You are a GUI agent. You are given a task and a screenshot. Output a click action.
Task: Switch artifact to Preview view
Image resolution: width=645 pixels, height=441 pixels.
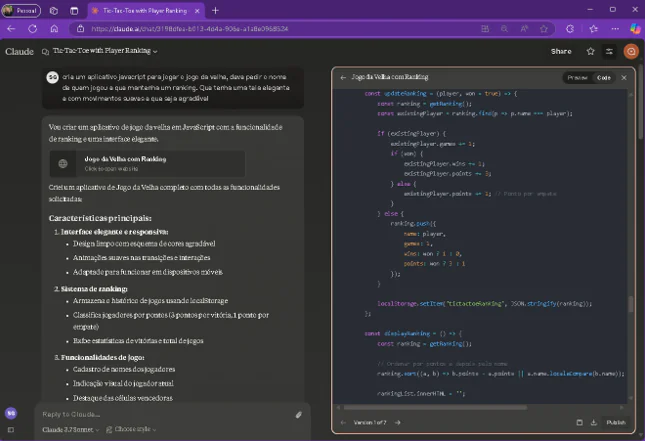pyautogui.click(x=577, y=78)
